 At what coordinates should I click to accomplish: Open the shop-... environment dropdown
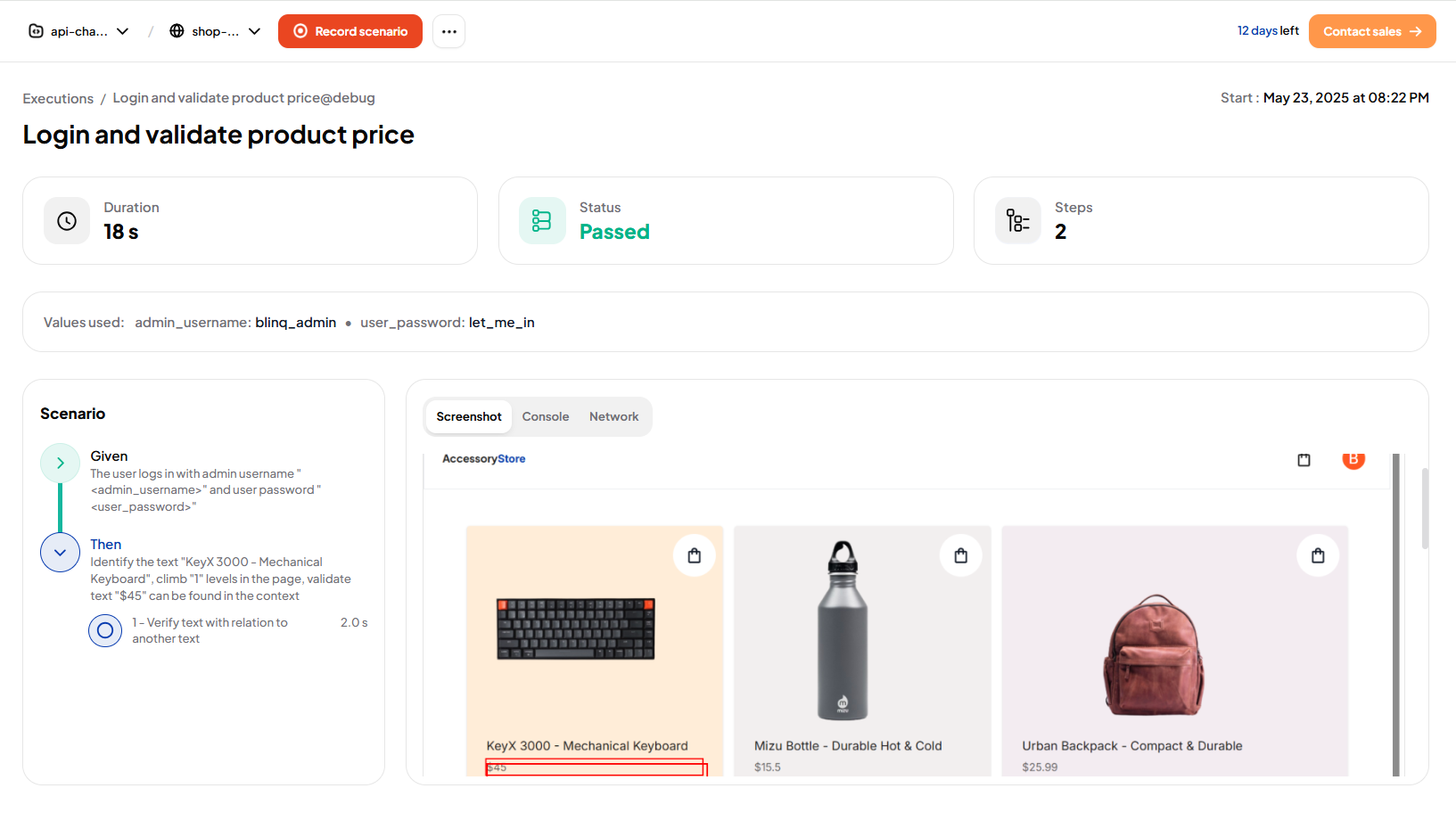(x=215, y=31)
